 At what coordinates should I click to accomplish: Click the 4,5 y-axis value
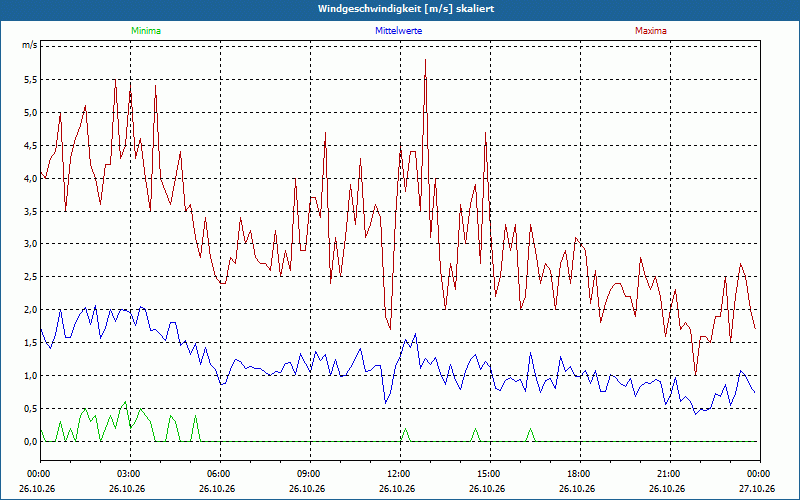31,145
